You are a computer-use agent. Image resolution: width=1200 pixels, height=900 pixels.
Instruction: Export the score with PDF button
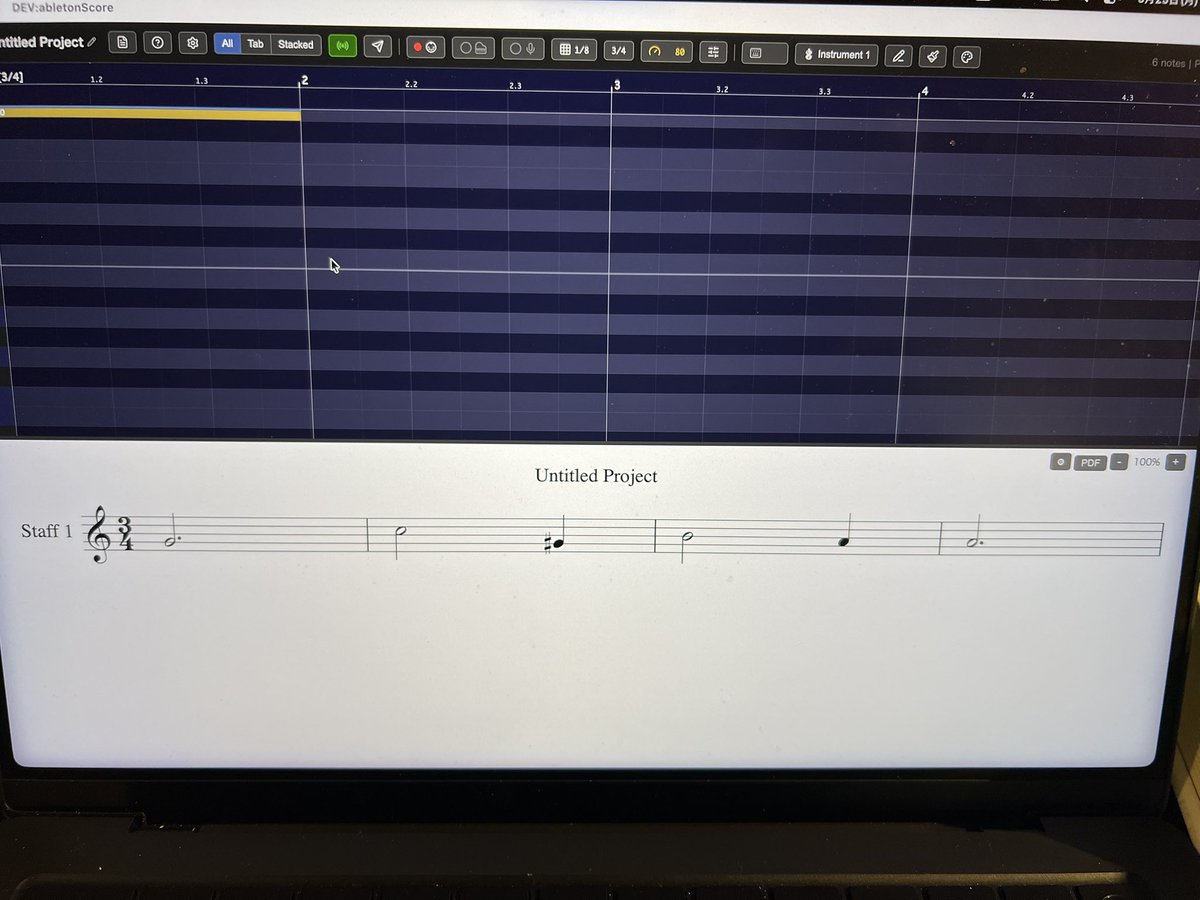[1091, 462]
